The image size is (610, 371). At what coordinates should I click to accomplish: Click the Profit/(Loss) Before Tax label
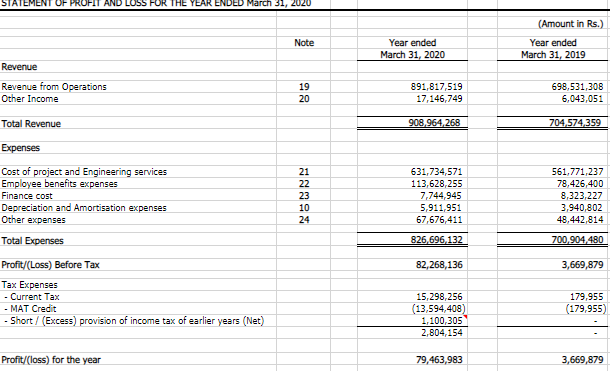tap(51, 265)
